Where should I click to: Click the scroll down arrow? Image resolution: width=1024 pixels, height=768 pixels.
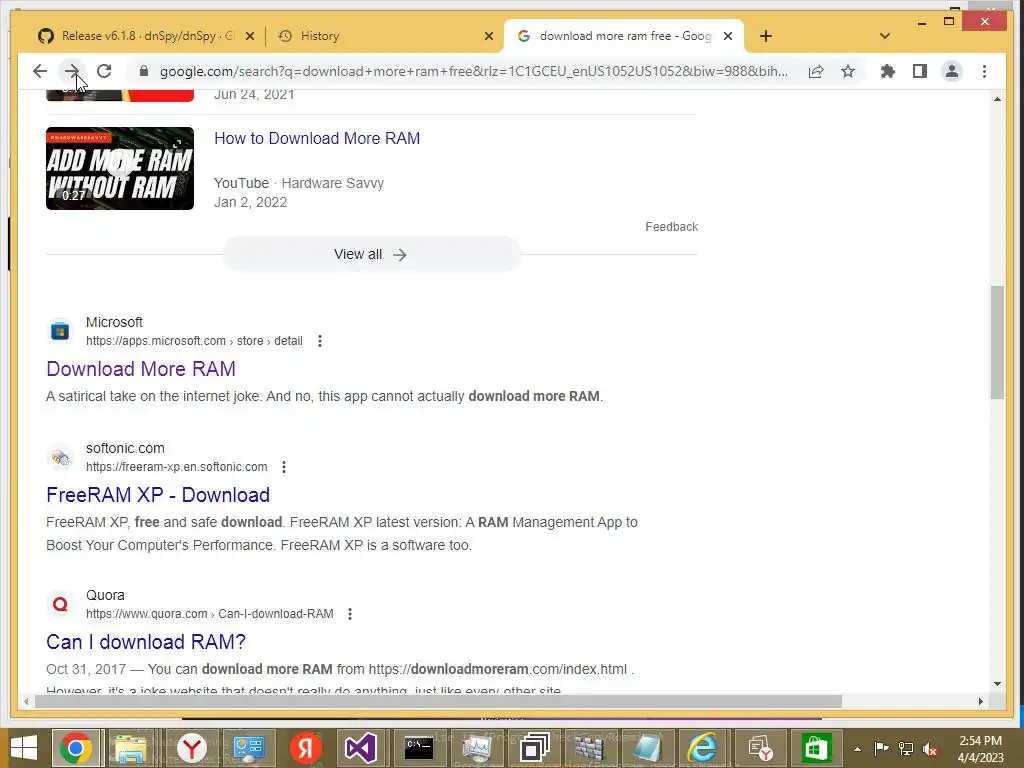[x=997, y=684]
